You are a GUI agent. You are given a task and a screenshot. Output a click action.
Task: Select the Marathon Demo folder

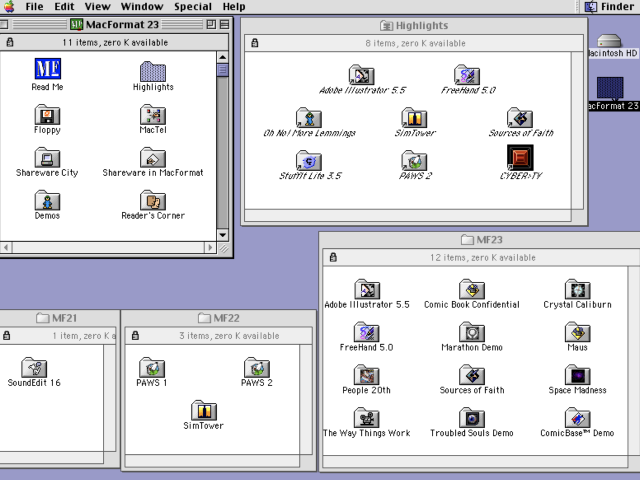[x=472, y=332]
